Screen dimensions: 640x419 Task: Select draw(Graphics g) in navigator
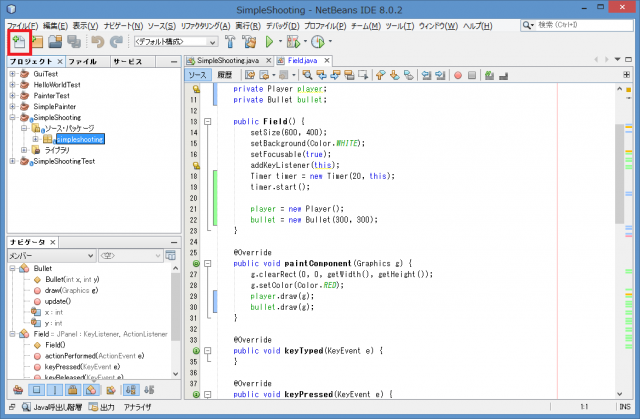pos(71,290)
